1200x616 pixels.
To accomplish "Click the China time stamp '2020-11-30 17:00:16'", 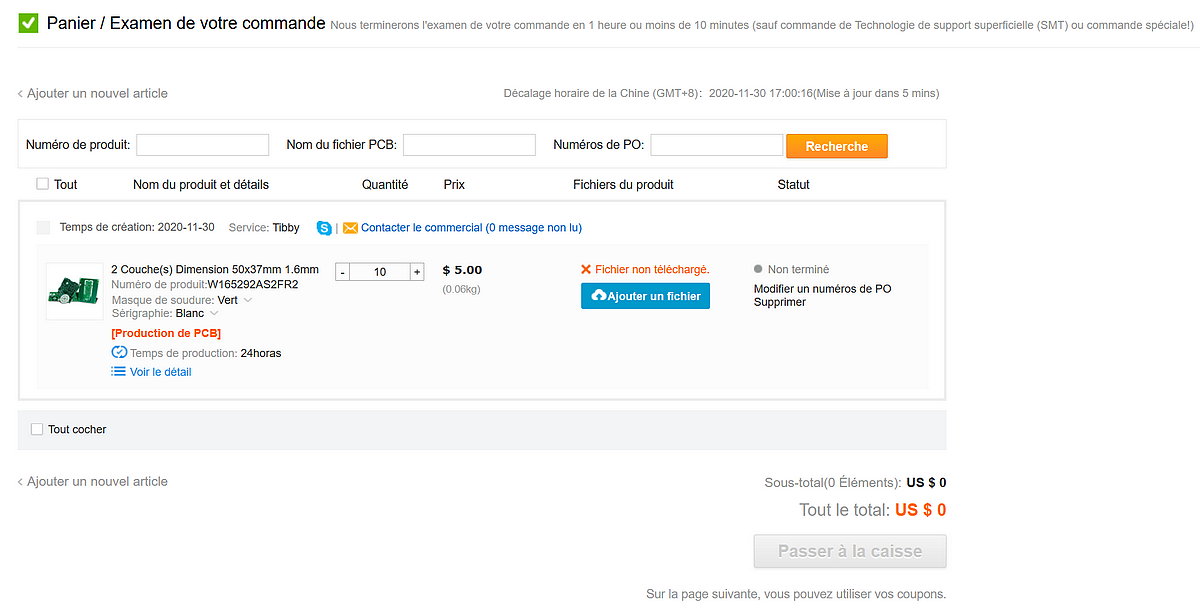I will pyautogui.click(x=761, y=94).
